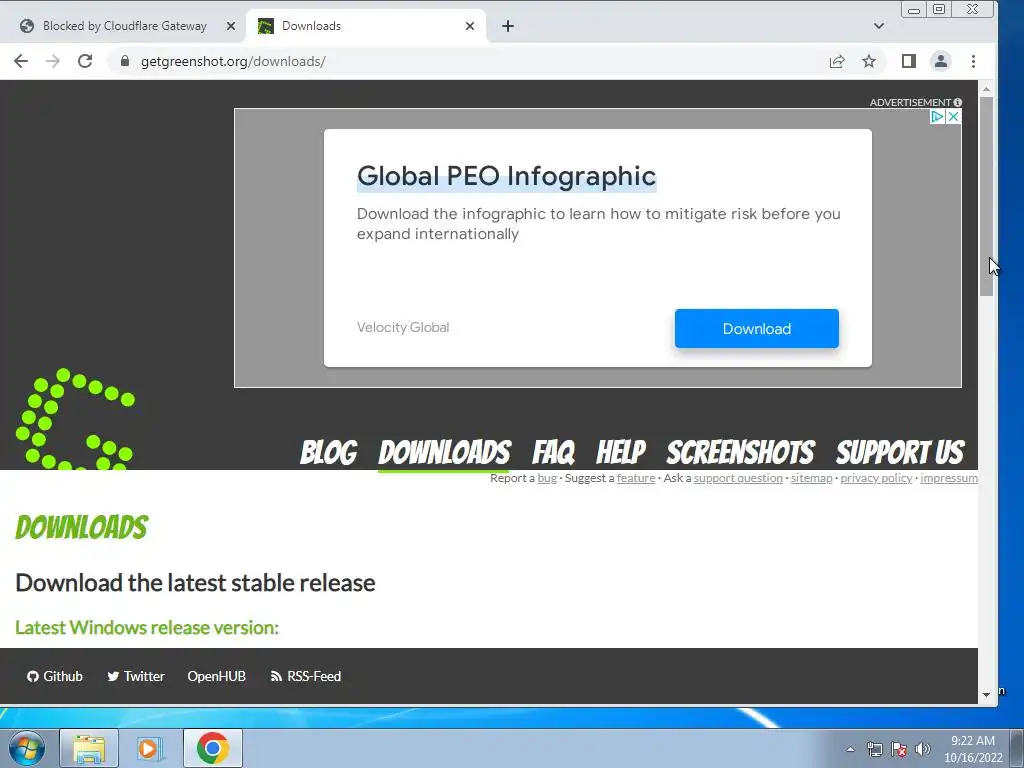The width and height of the screenshot is (1024, 768).
Task: Close the advertisement with the X icon
Action: point(953,117)
